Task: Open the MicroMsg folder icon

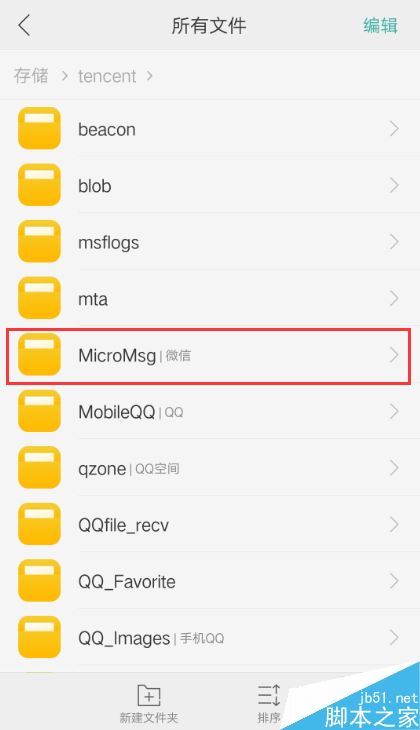Action: pyautogui.click(x=39, y=355)
